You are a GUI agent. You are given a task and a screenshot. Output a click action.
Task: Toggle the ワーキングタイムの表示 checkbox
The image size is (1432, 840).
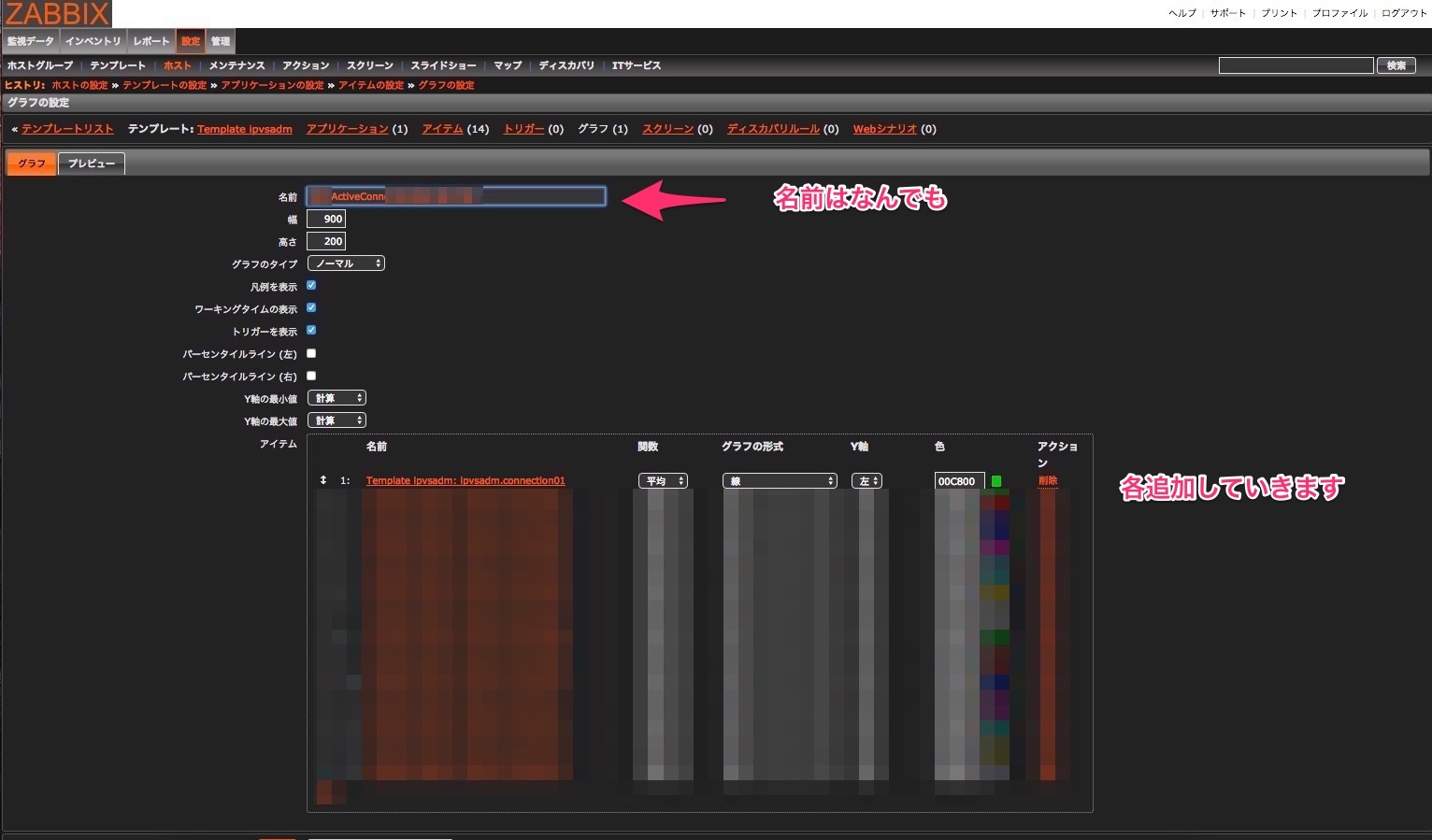(311, 308)
